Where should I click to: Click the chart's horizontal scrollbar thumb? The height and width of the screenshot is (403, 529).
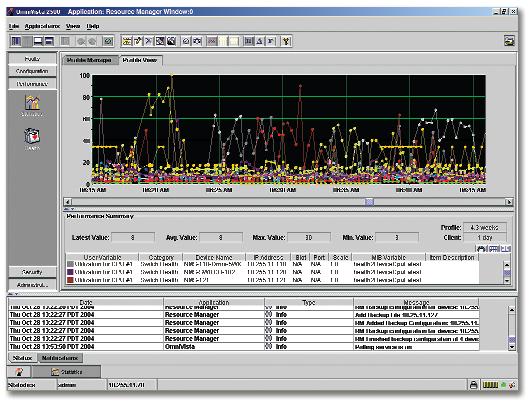pos(369,202)
